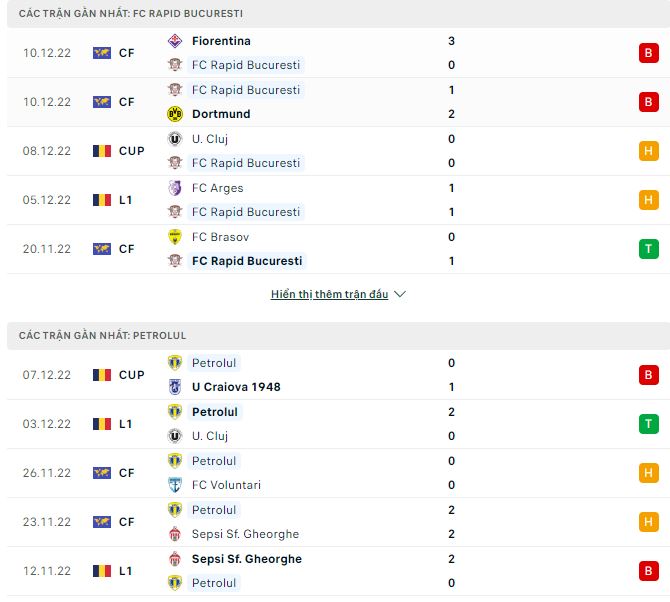Select the 'Các trận gần nhất: Petrolul' header
Viewport: 670px width, 602px height.
pyautogui.click(x=101, y=336)
